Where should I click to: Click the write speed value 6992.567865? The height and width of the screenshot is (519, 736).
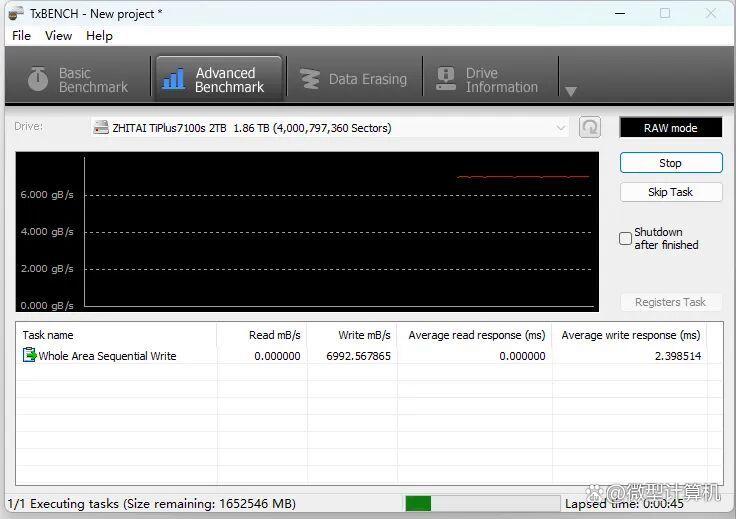pos(358,356)
